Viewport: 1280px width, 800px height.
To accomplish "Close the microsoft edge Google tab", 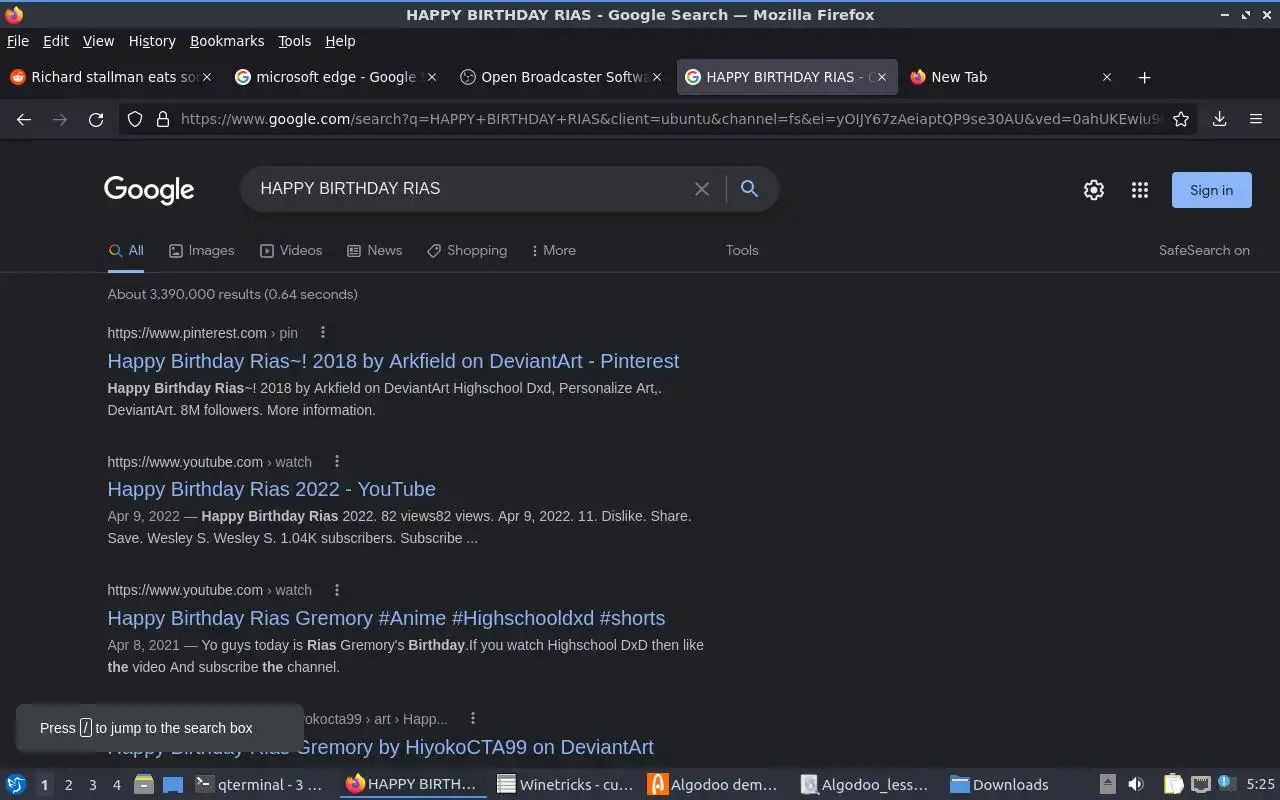I will (432, 77).
